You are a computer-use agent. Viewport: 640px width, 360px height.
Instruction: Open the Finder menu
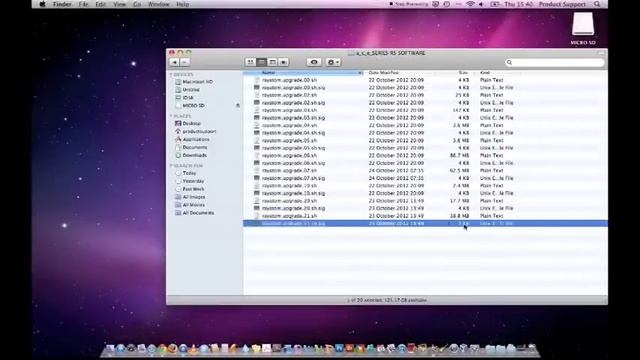62,4
